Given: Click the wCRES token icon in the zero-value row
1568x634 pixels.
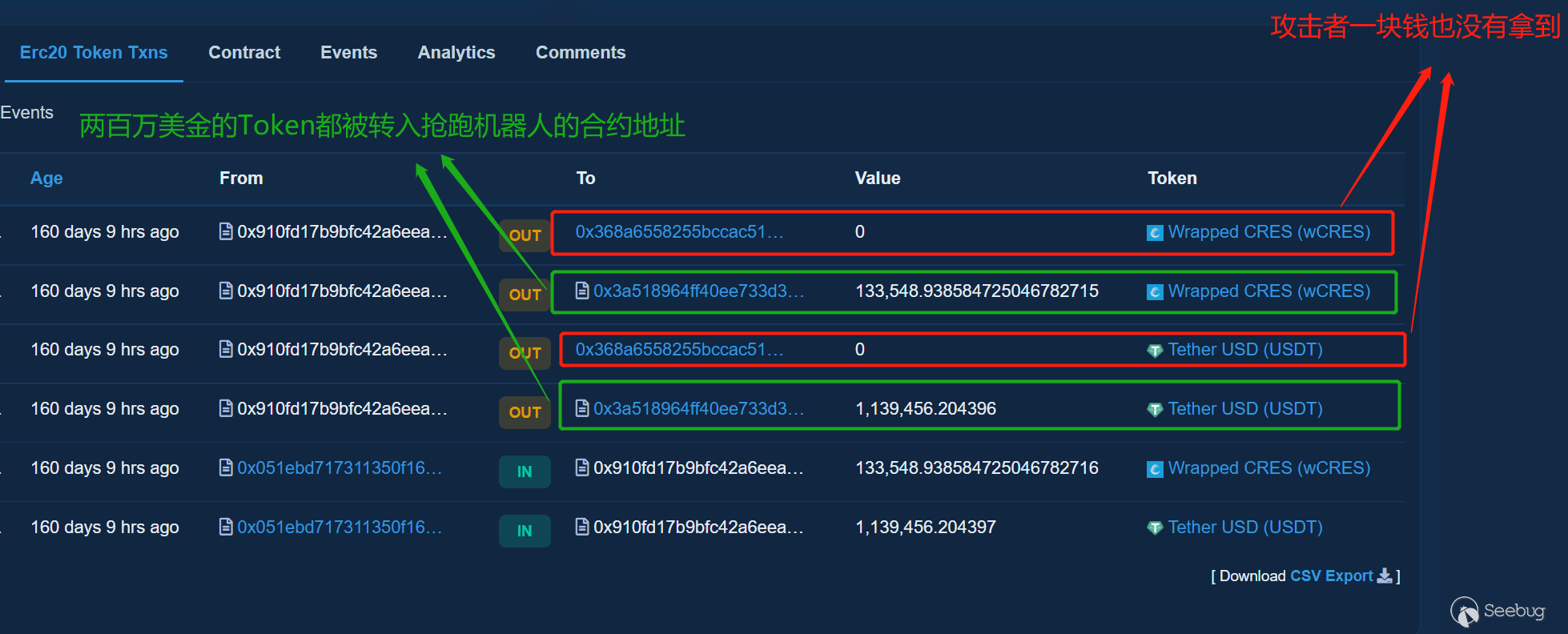Looking at the screenshot, I should pos(1155,233).
